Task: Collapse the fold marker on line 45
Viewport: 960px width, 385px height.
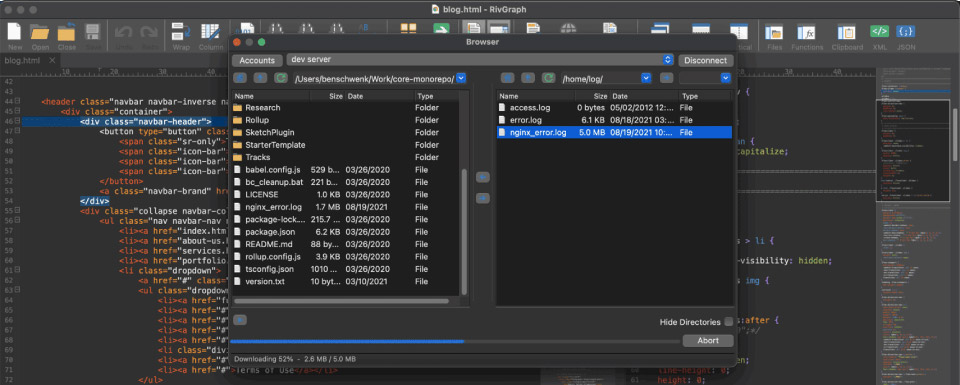Action: (18, 111)
